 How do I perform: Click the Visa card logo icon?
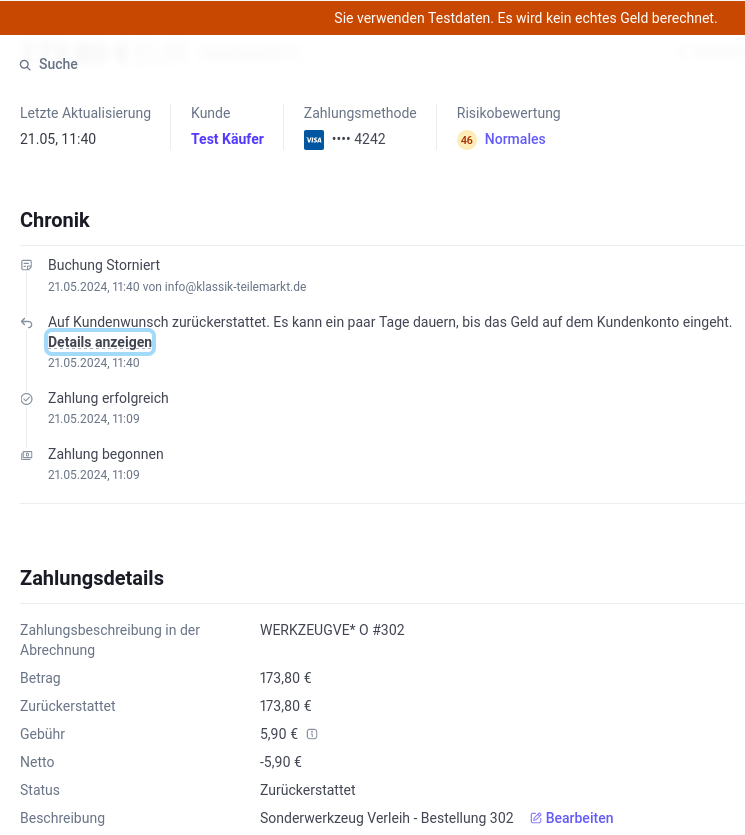point(314,140)
